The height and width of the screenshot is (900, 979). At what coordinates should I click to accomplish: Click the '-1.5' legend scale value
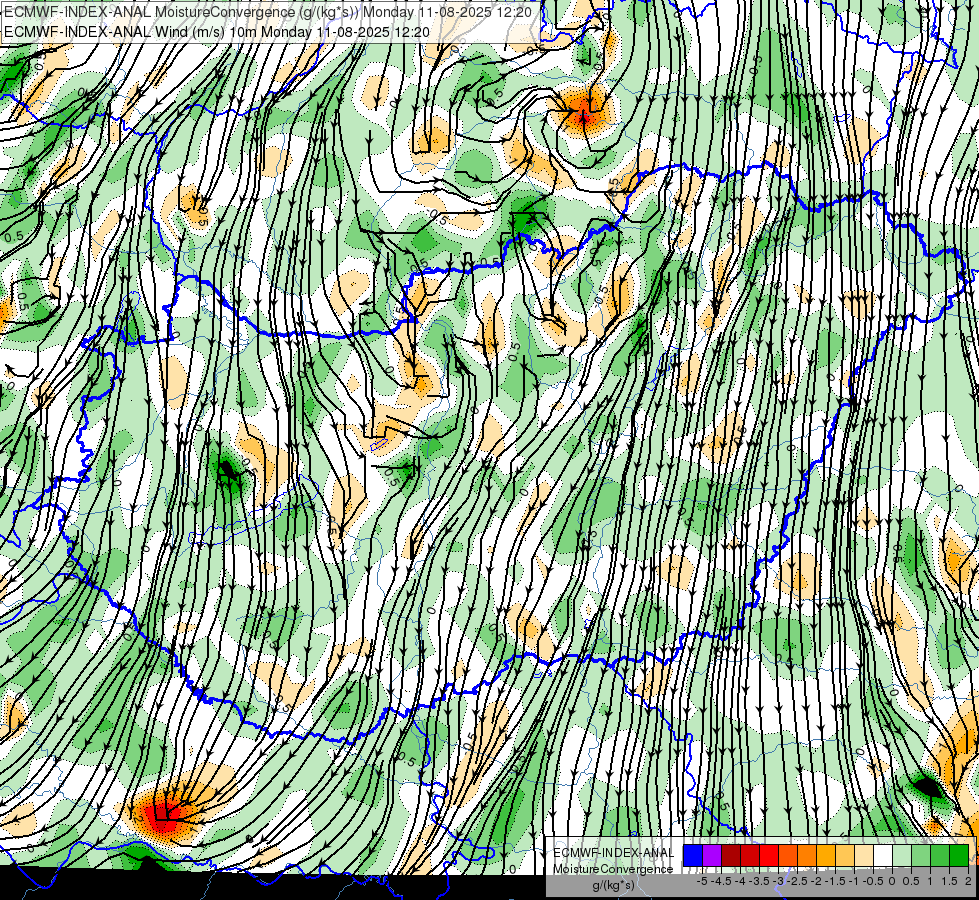click(x=835, y=881)
